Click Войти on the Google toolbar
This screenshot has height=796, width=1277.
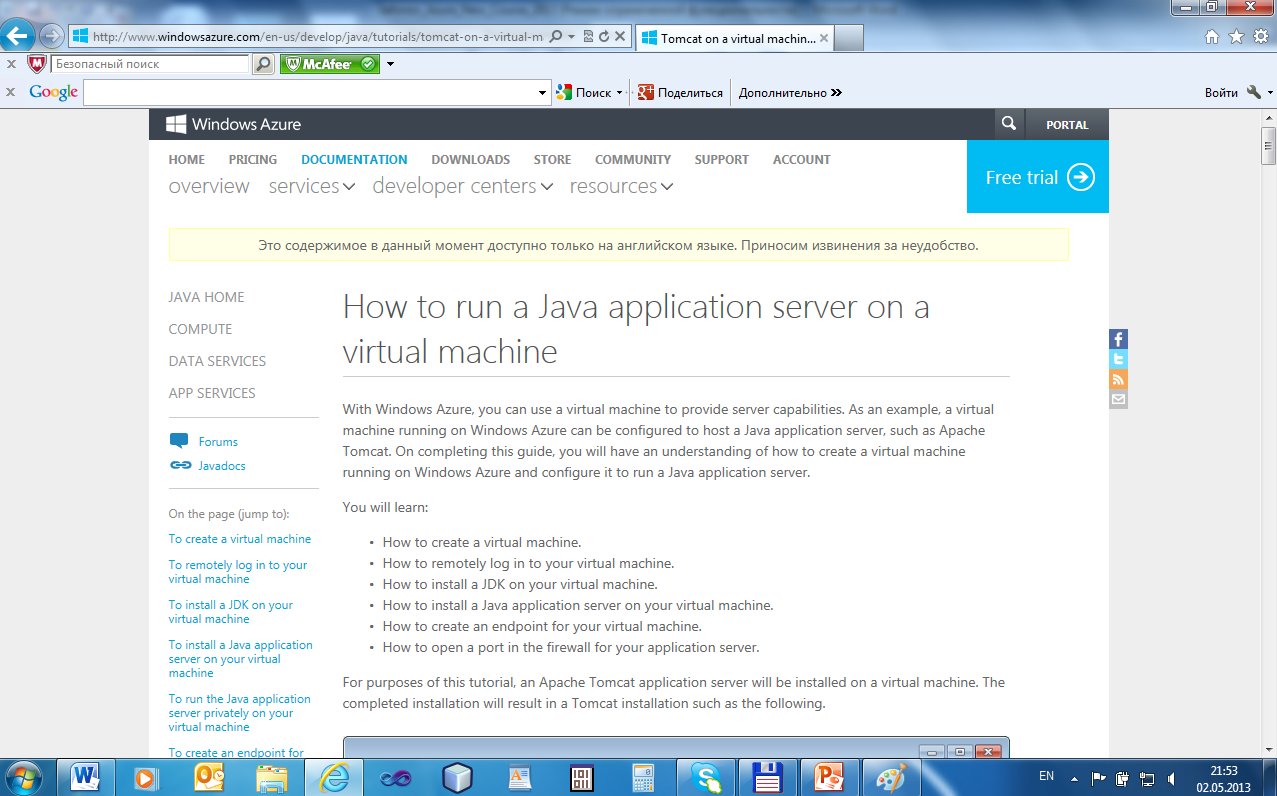point(1221,92)
